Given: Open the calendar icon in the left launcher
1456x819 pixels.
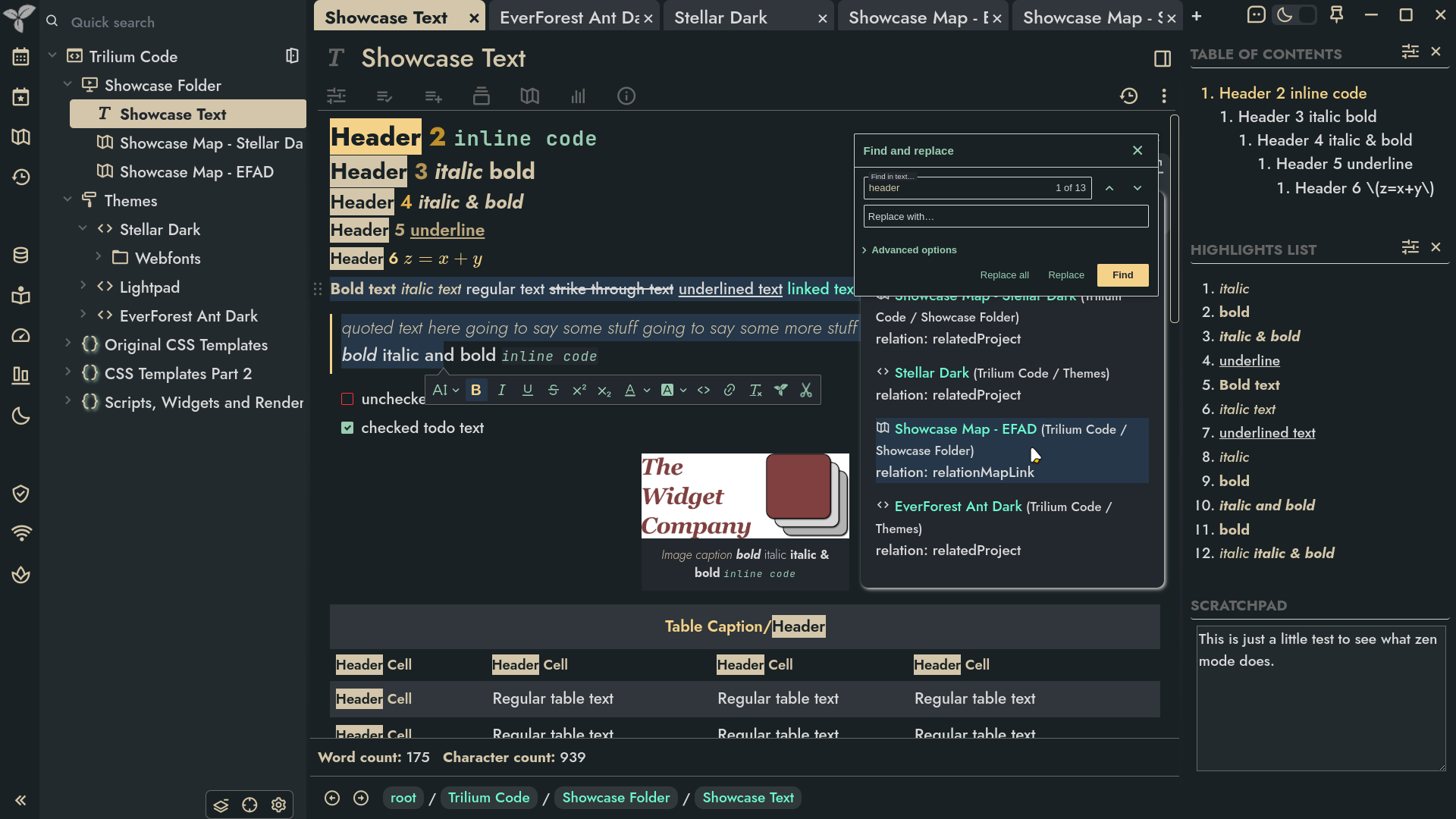Looking at the screenshot, I should pos(20,57).
